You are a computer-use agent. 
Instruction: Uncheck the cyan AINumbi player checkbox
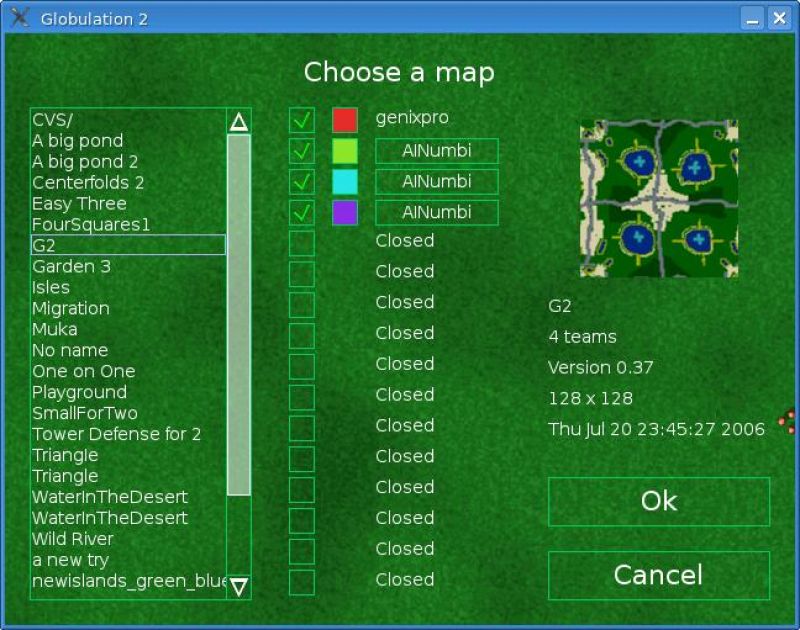[302, 182]
